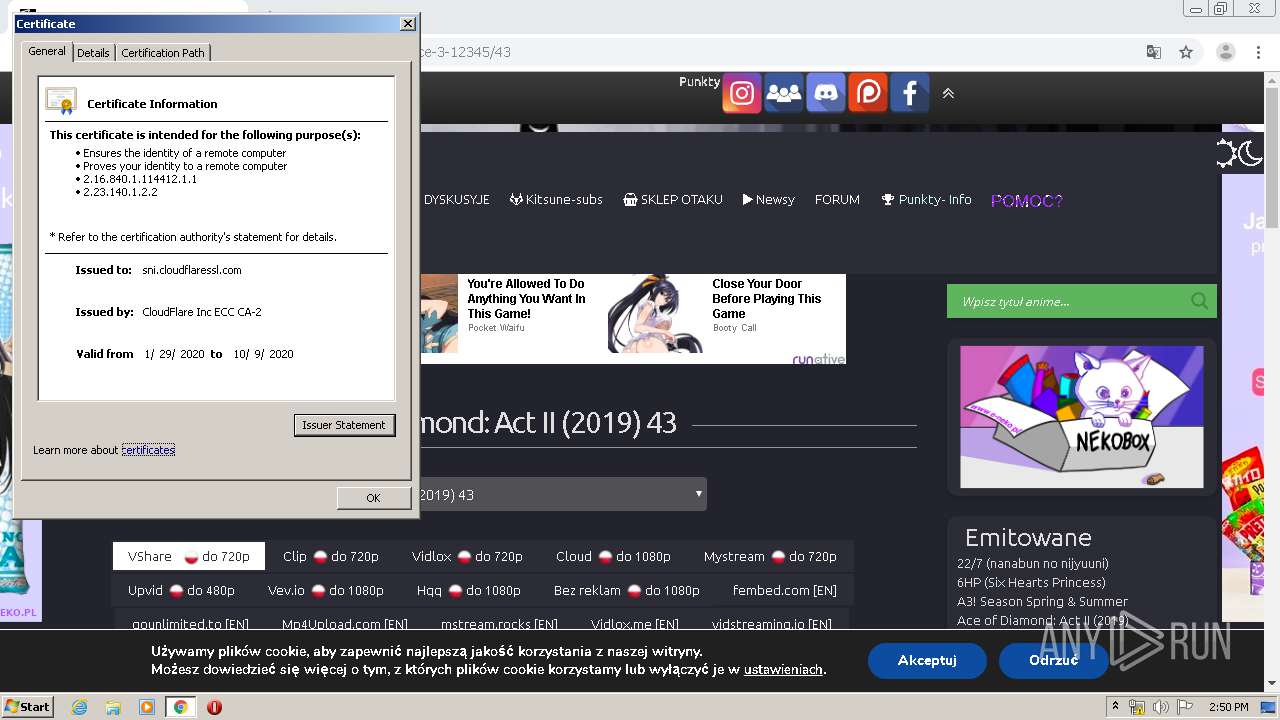Click the taskbar clock showing 2:50 PM
The image size is (1280, 720).
[x=1228, y=707]
